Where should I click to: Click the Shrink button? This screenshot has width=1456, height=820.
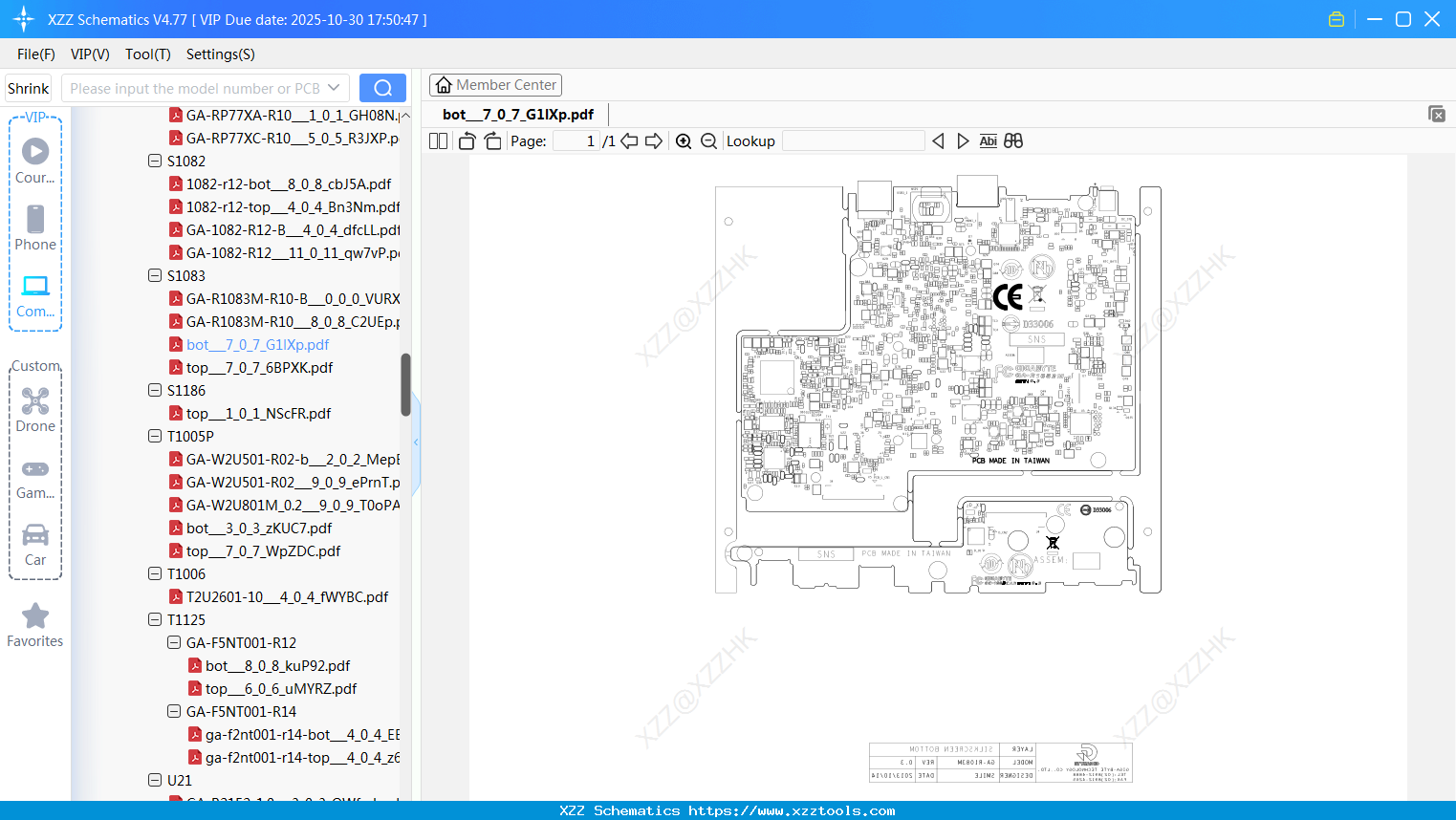click(28, 88)
